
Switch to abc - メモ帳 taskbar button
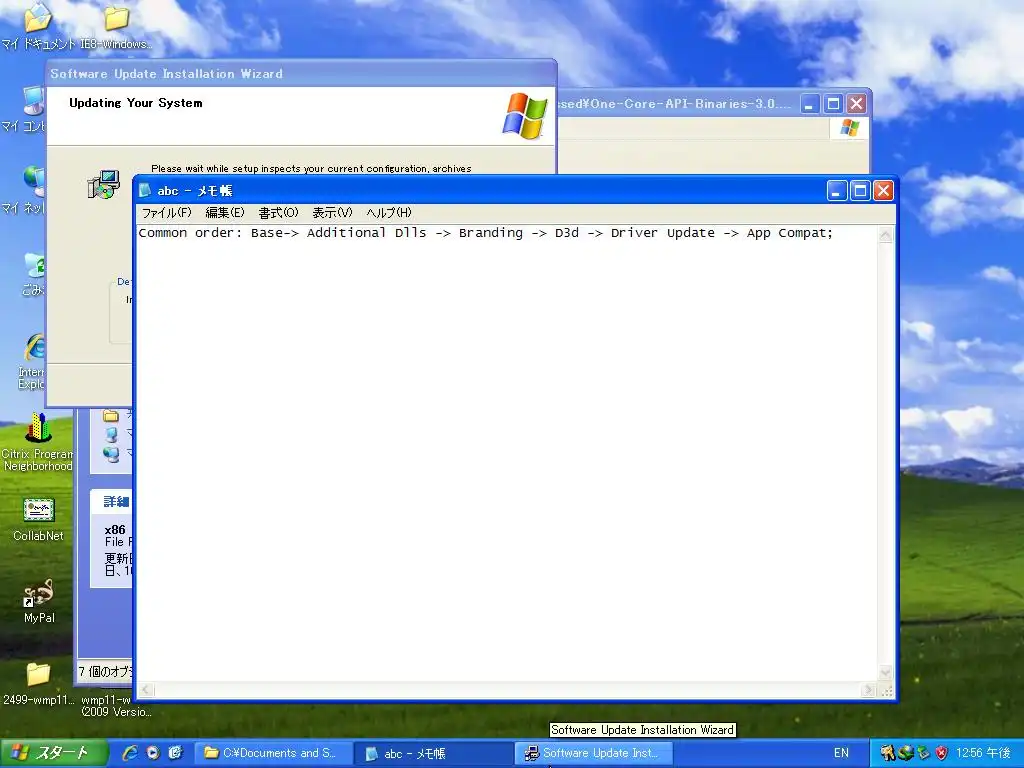[x=434, y=753]
